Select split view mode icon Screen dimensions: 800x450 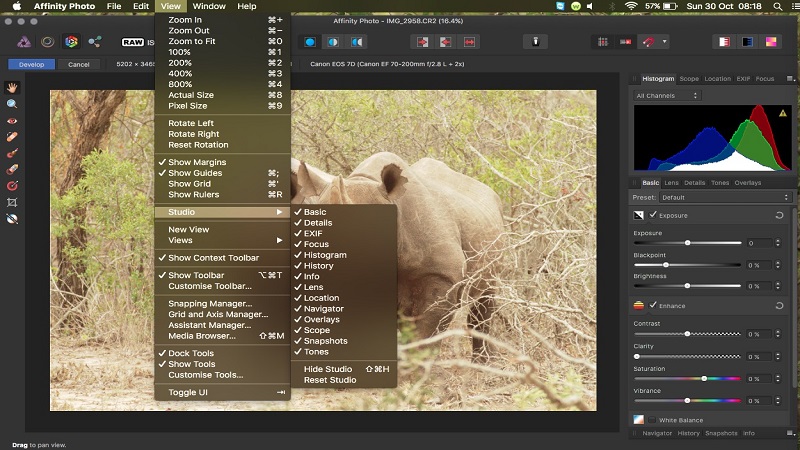333,42
